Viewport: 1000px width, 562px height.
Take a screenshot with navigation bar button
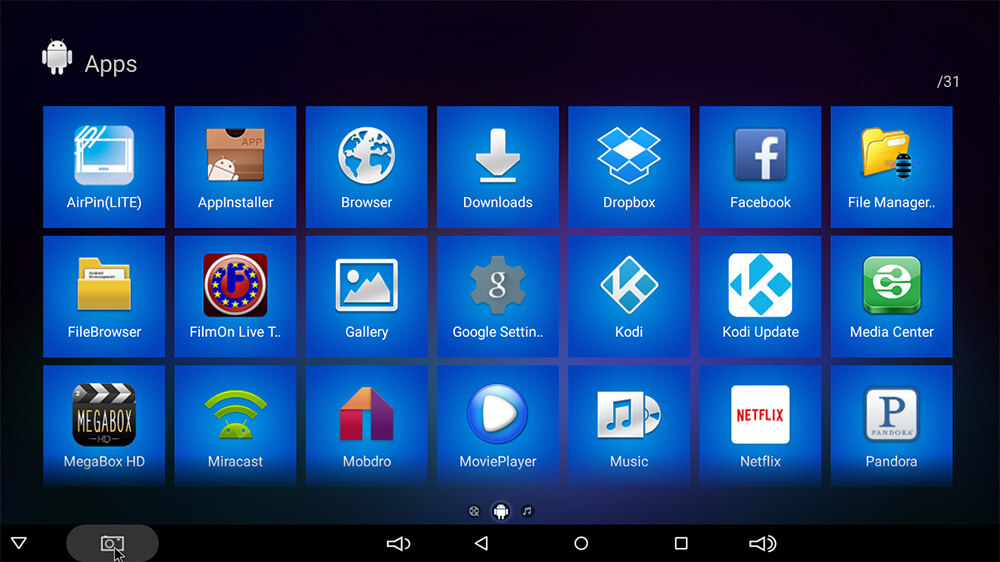(112, 544)
